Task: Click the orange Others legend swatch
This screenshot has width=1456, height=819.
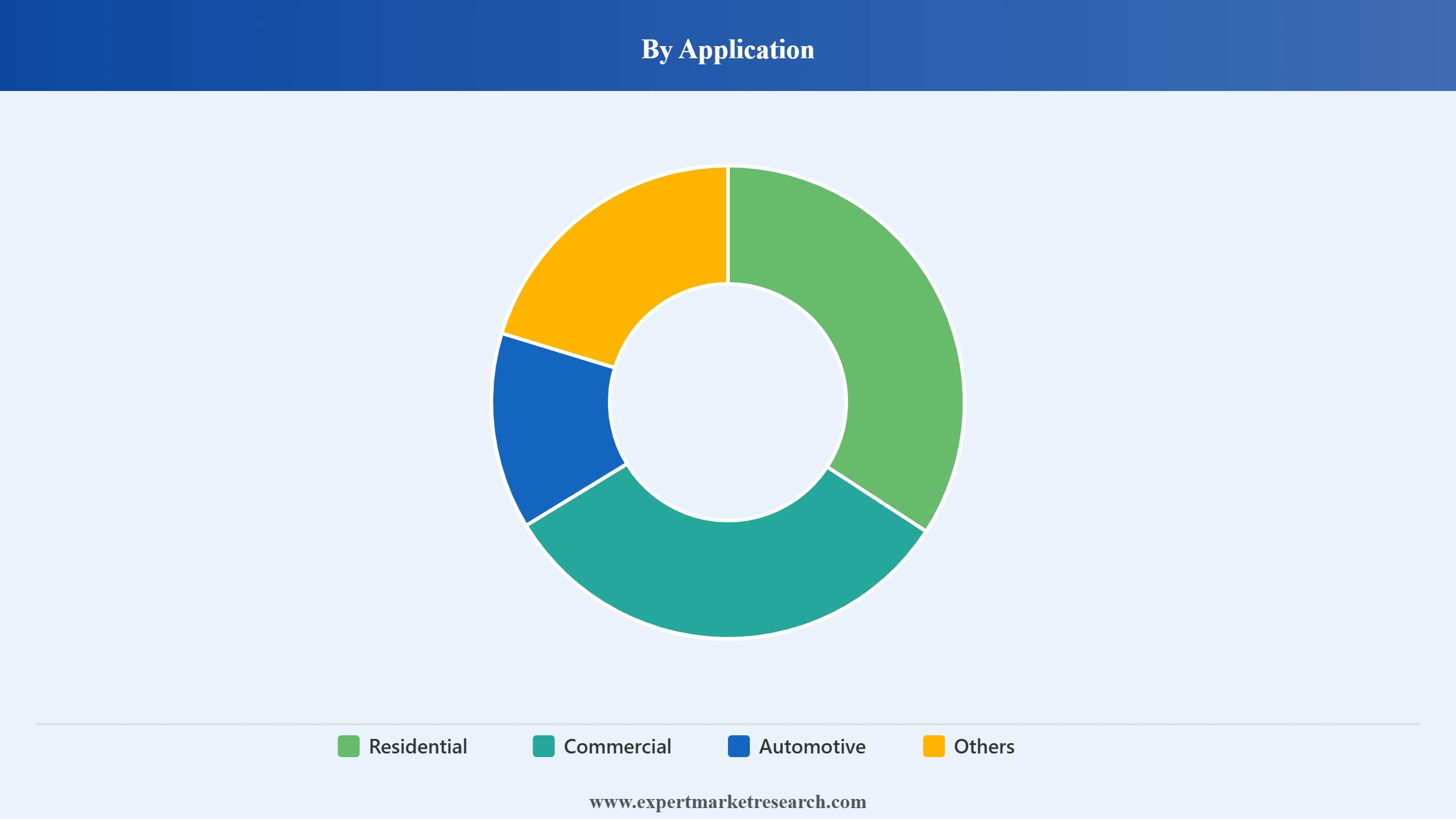Action: [934, 746]
